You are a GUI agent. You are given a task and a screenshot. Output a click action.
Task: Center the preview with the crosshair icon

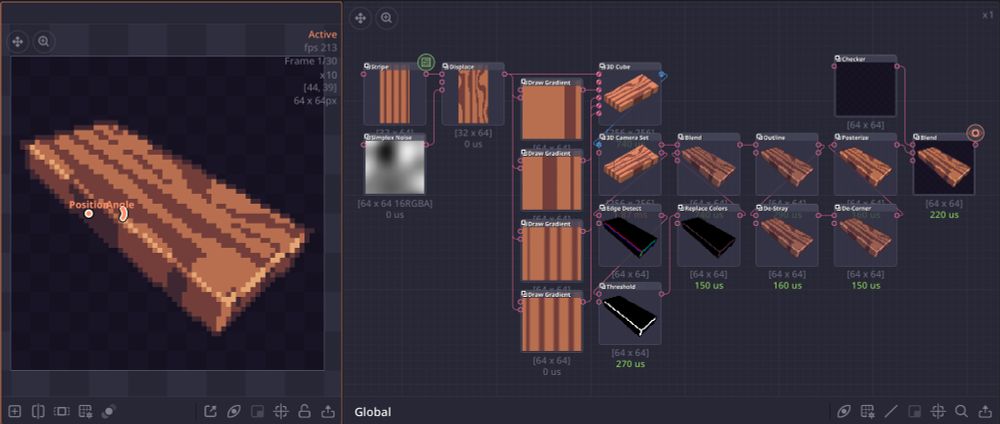click(x=281, y=411)
